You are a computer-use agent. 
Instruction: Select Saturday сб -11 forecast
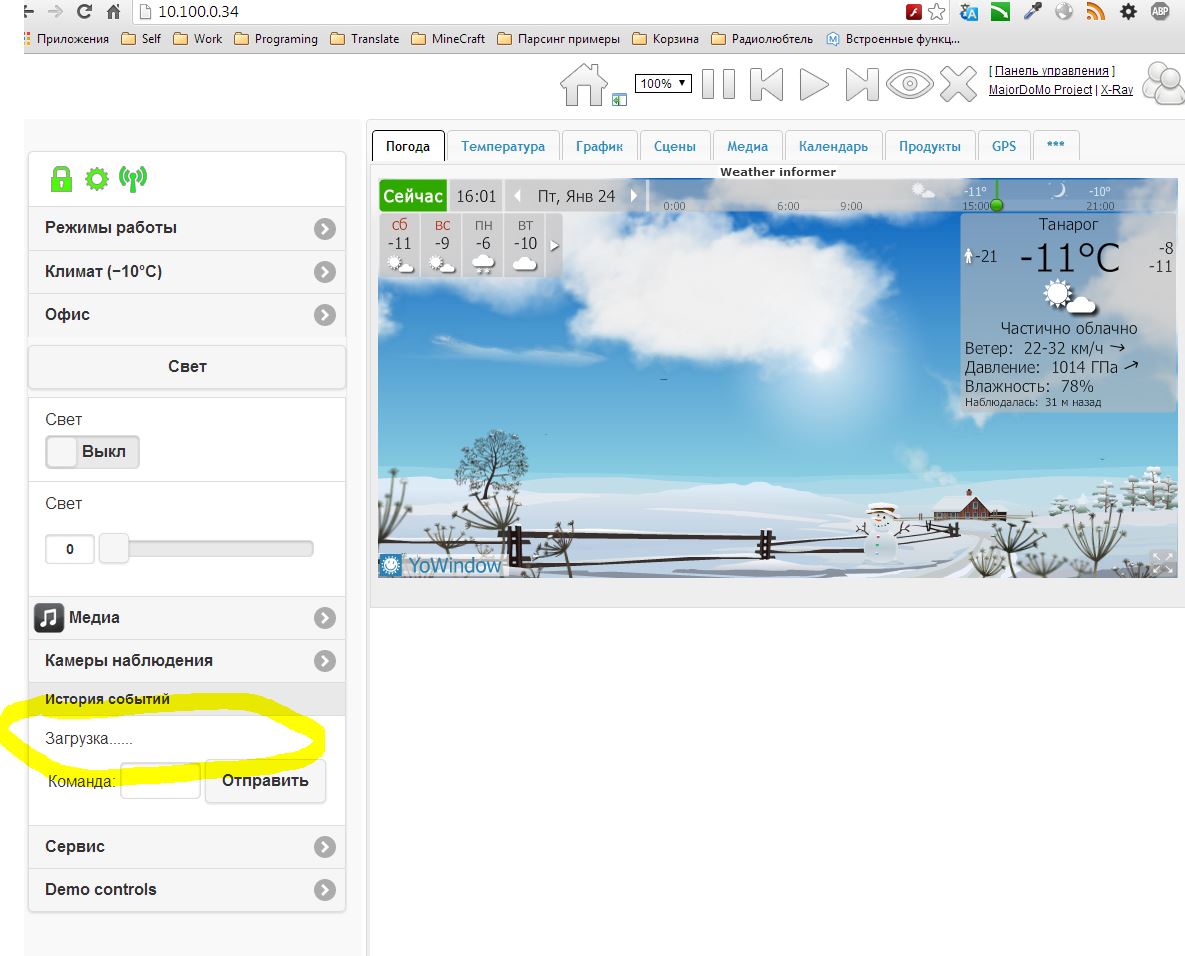coord(400,246)
